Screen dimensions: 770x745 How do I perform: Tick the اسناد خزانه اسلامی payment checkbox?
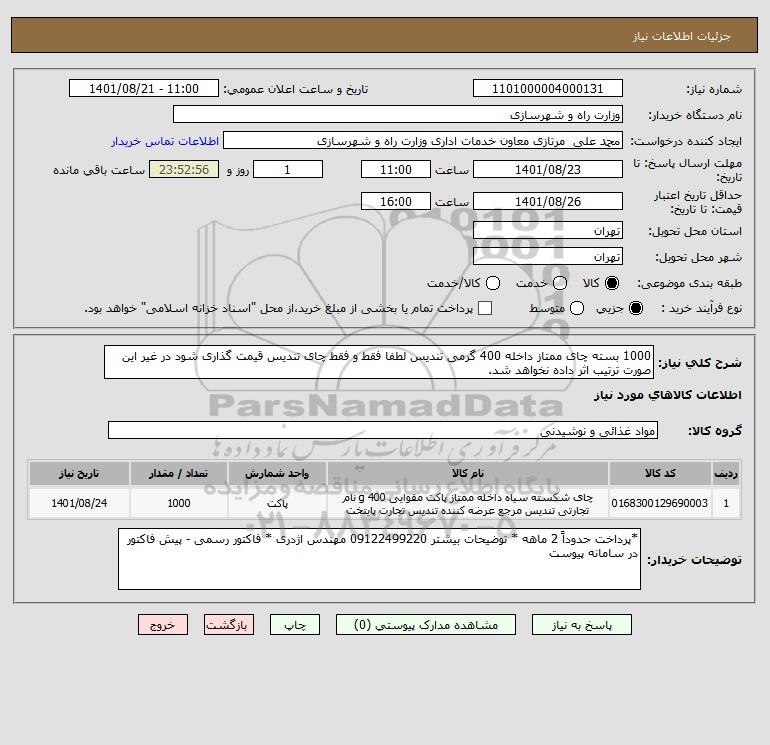(x=485, y=308)
